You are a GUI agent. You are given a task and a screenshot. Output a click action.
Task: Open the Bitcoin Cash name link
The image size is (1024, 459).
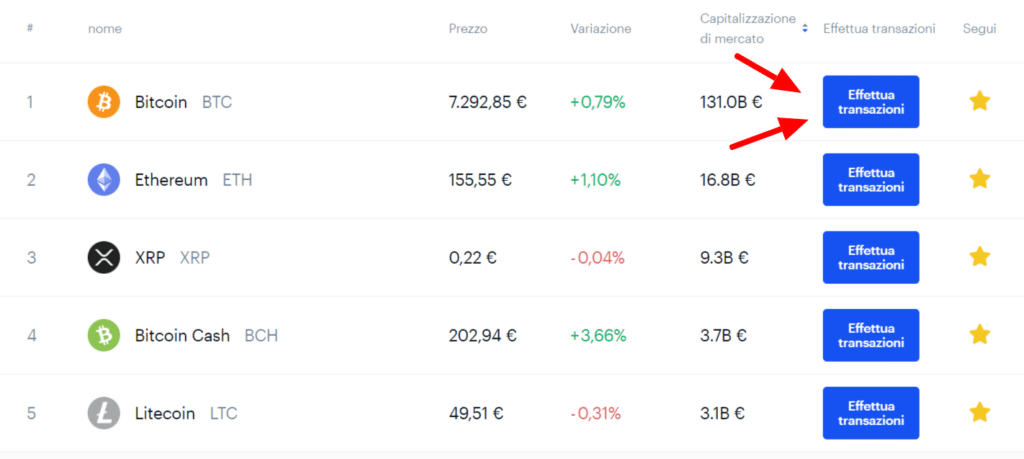[182, 336]
